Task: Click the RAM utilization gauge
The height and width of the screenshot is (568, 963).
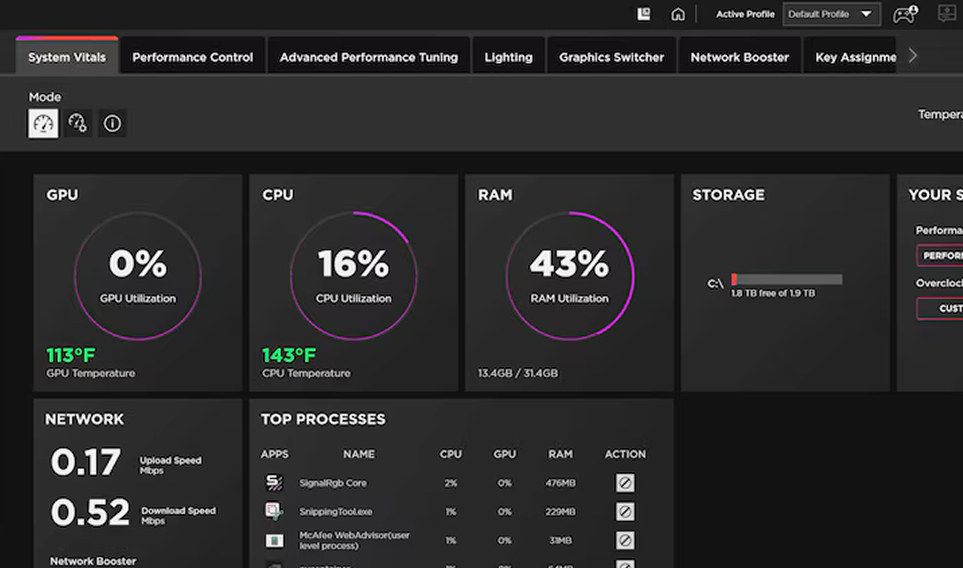Action: pyautogui.click(x=569, y=275)
